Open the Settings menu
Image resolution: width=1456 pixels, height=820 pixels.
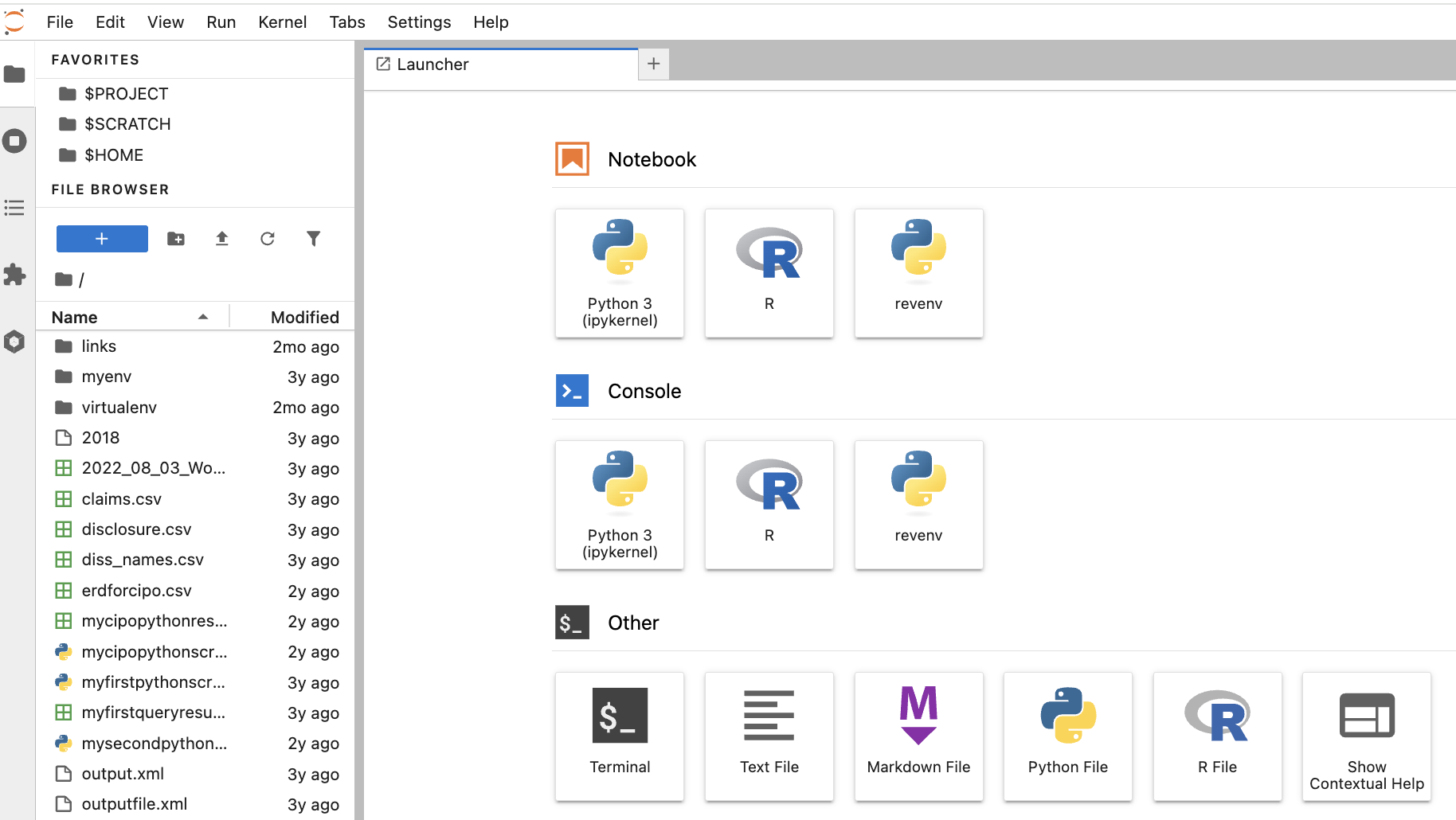pos(419,22)
